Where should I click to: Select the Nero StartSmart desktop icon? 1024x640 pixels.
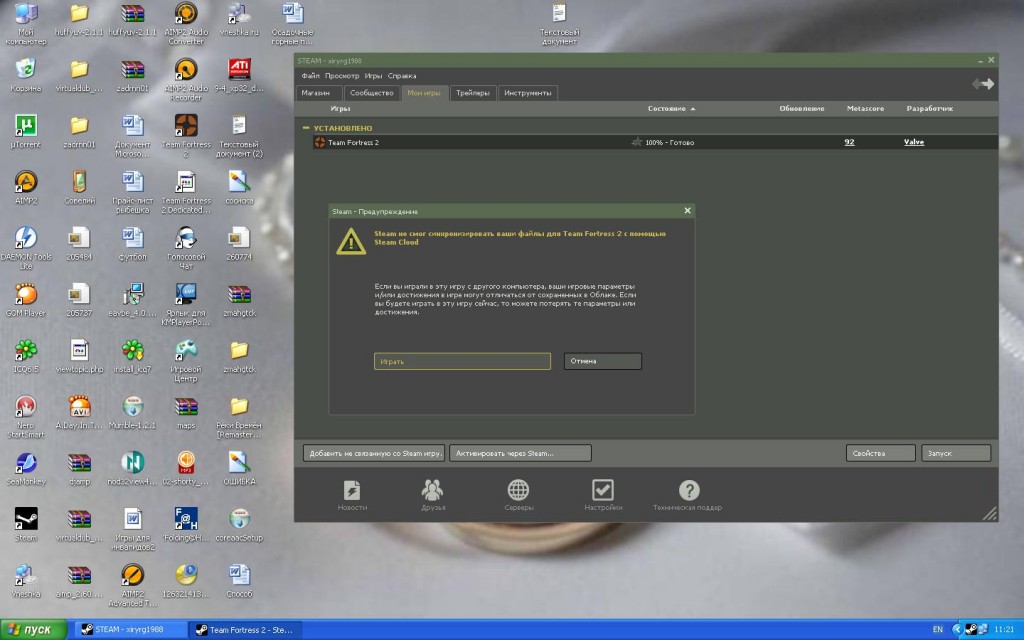26,417
